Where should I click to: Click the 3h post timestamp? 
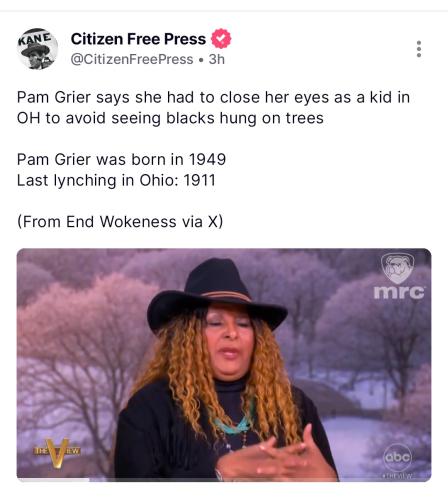click(x=217, y=59)
